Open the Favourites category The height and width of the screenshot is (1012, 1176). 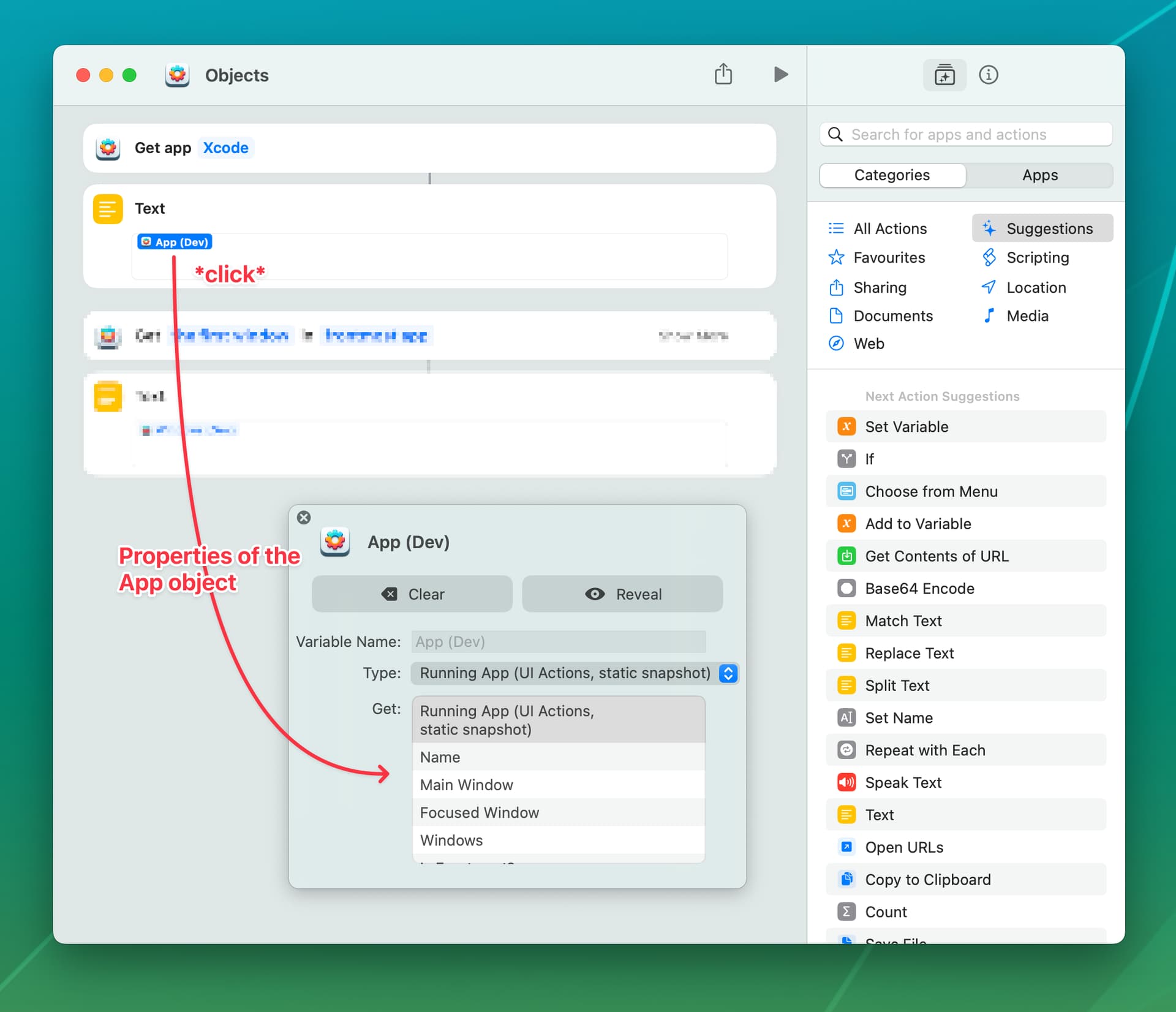888,257
